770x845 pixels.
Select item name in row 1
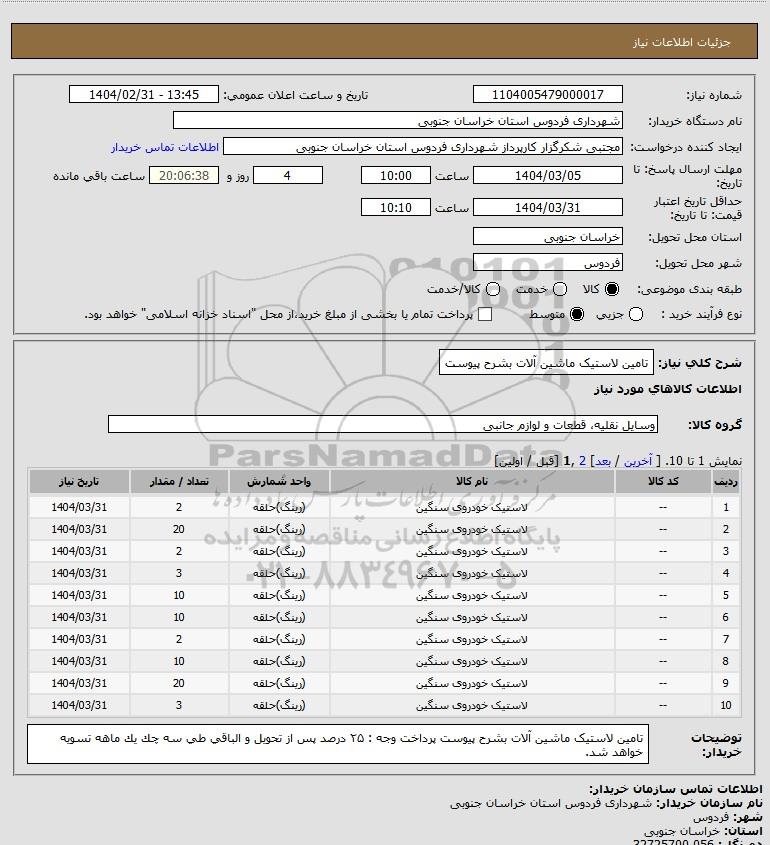click(472, 507)
